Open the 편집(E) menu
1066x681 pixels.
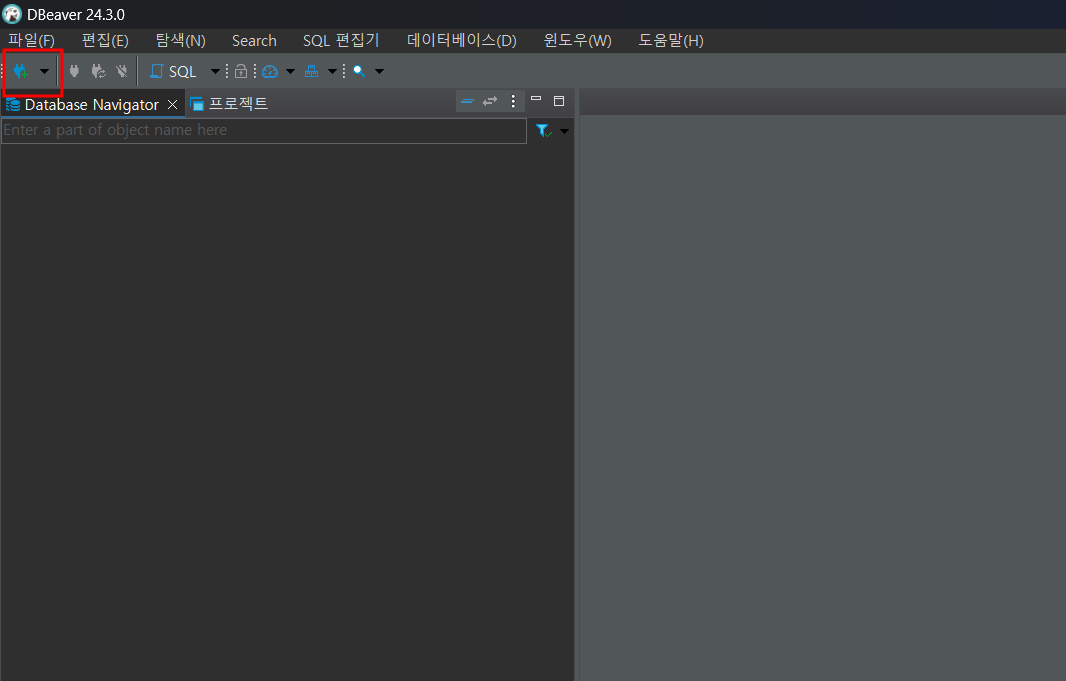105,41
